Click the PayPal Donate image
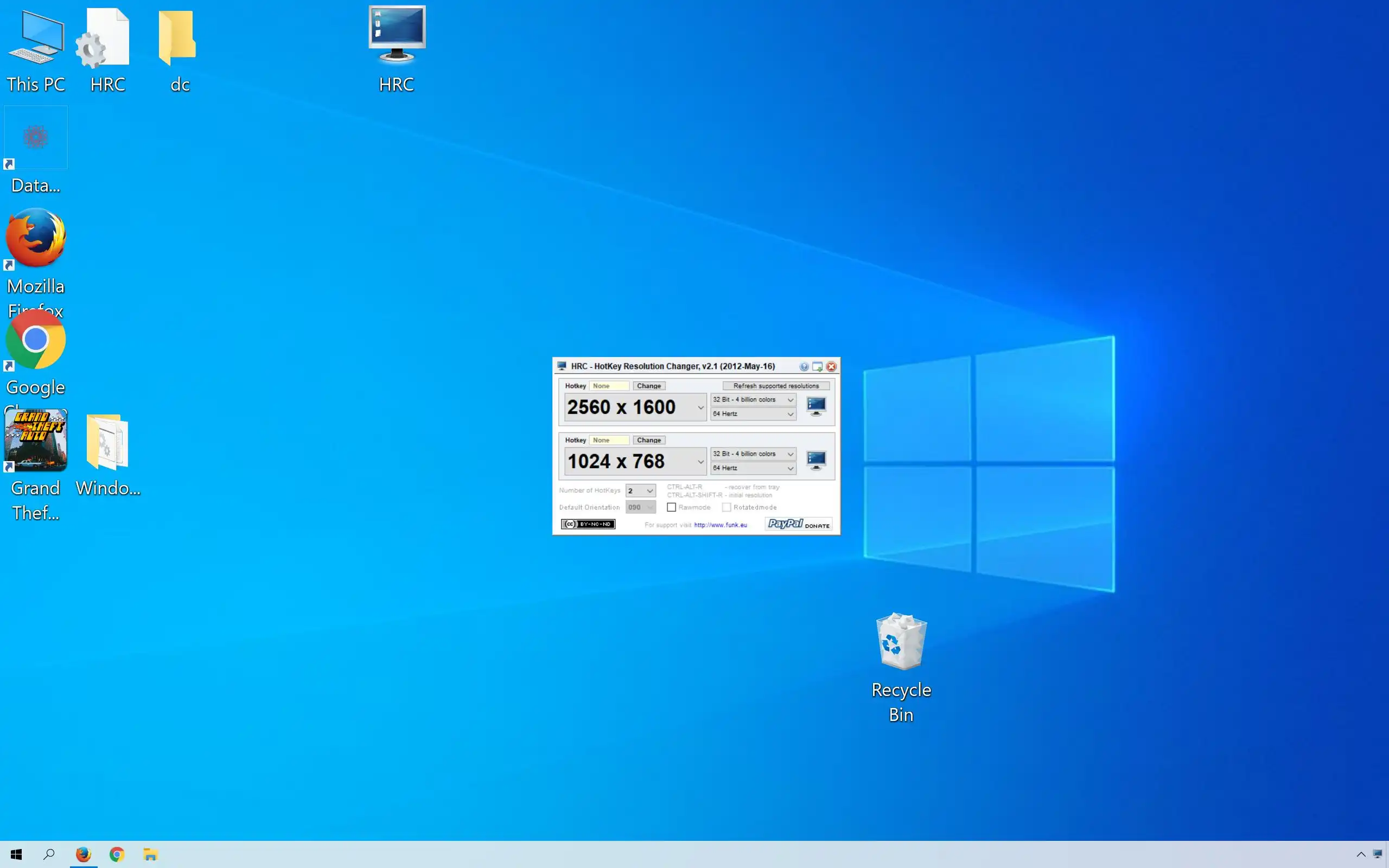The image size is (1389, 868). [x=798, y=524]
